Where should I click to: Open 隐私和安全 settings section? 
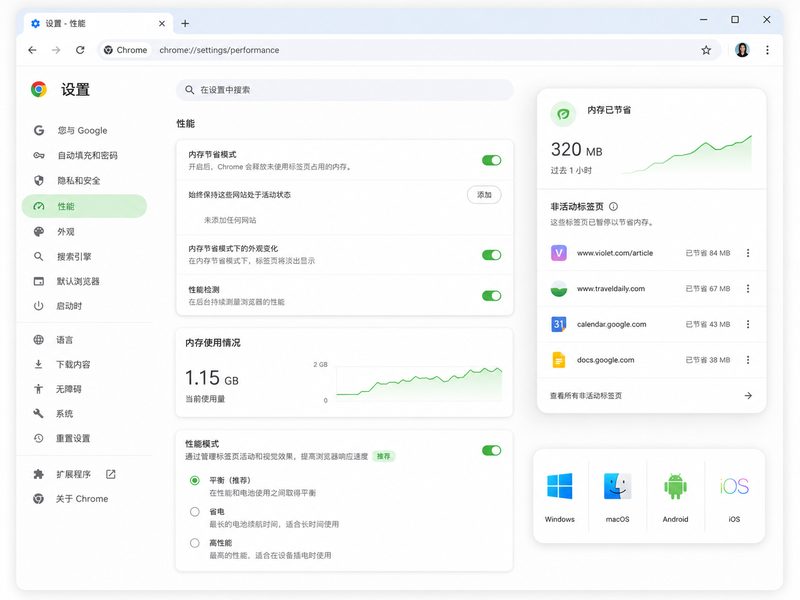85,181
